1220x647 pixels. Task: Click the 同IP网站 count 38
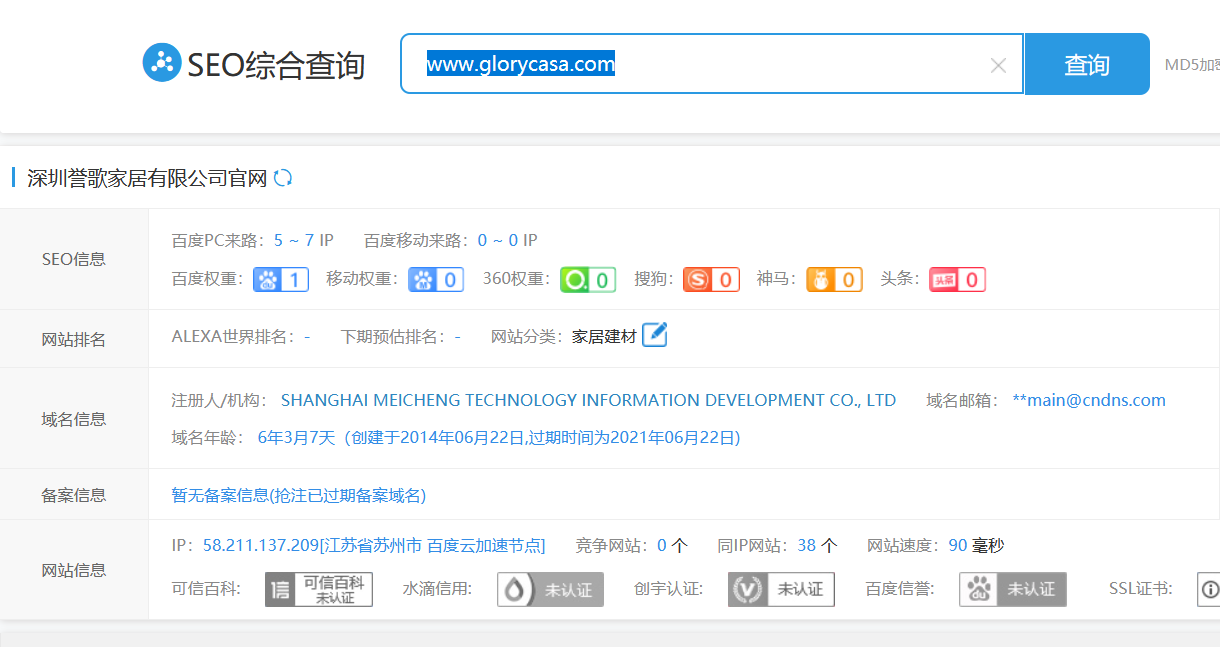point(806,545)
